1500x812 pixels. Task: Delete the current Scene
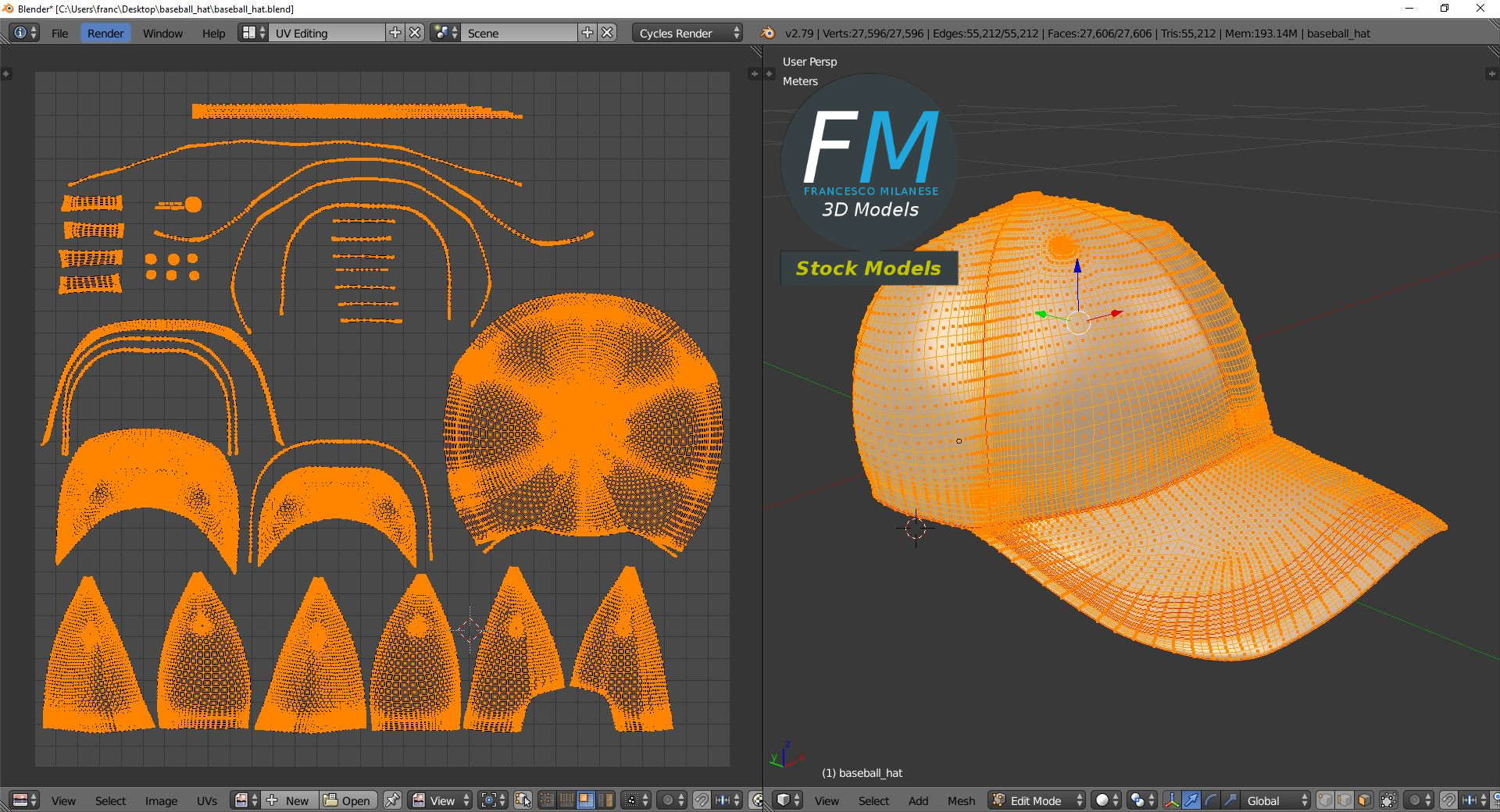pyautogui.click(x=608, y=33)
